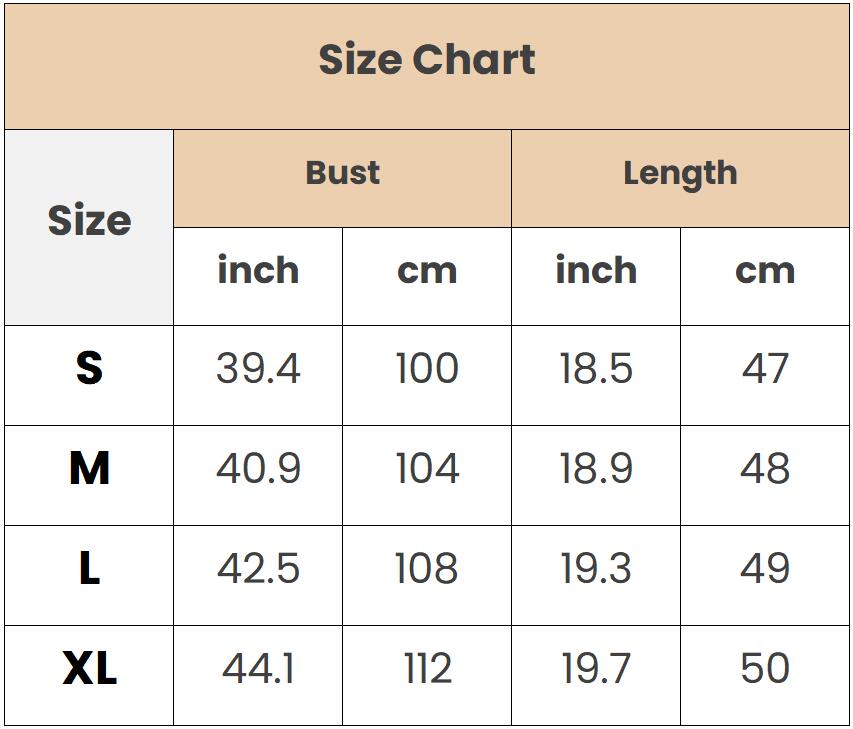Select the 48 length cm cell
Viewport: 853px width, 729px height.
click(x=765, y=475)
